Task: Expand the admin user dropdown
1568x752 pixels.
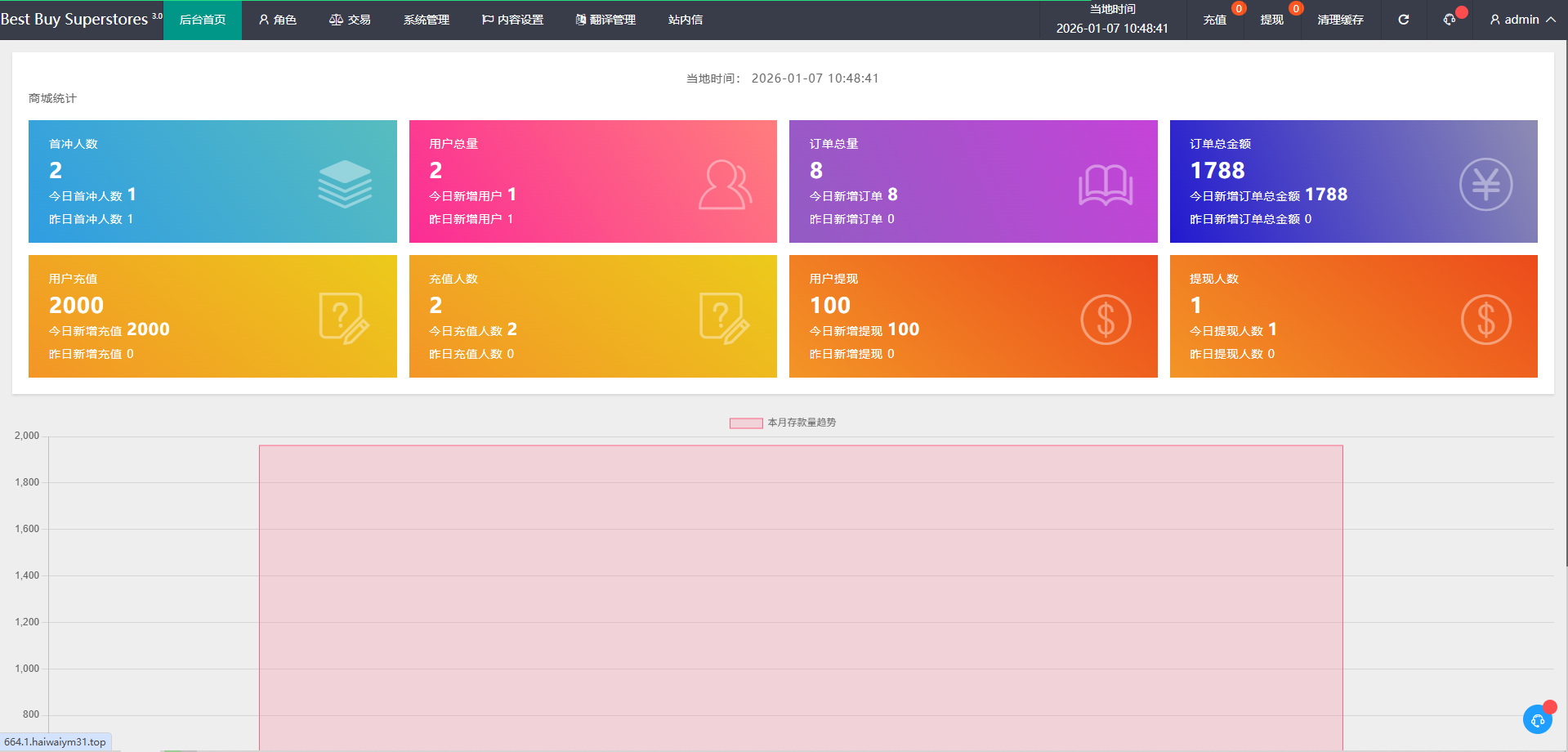Action: [x=1521, y=20]
